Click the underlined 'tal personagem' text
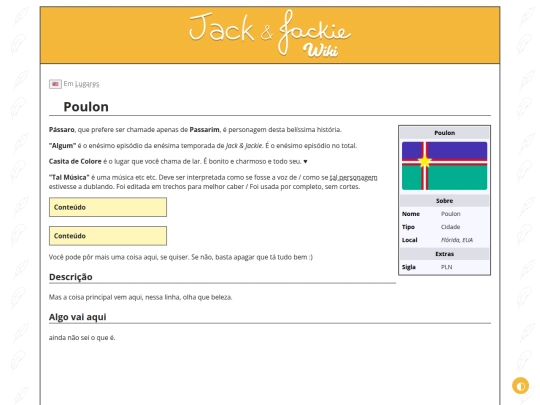540x405 pixels. pyautogui.click(x=353, y=178)
